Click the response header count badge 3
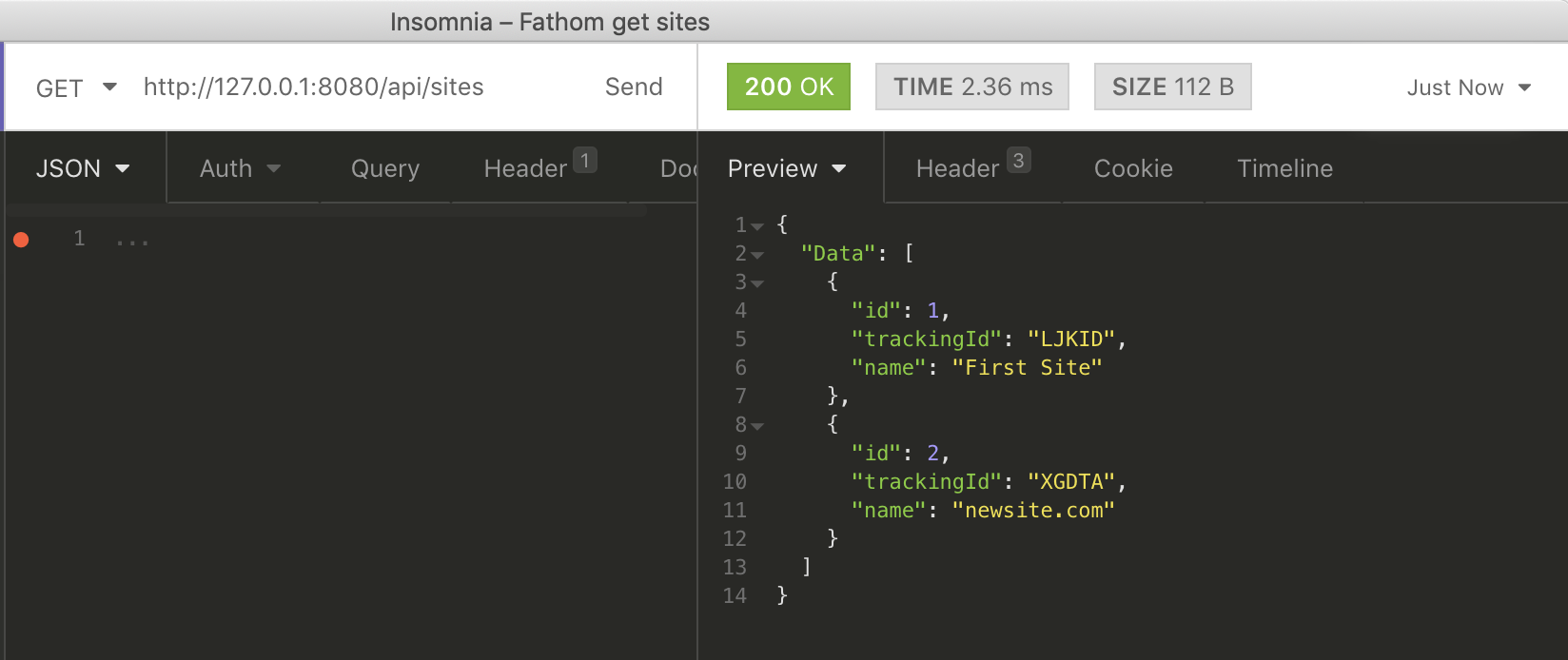The height and width of the screenshot is (660, 1568). (x=1018, y=160)
